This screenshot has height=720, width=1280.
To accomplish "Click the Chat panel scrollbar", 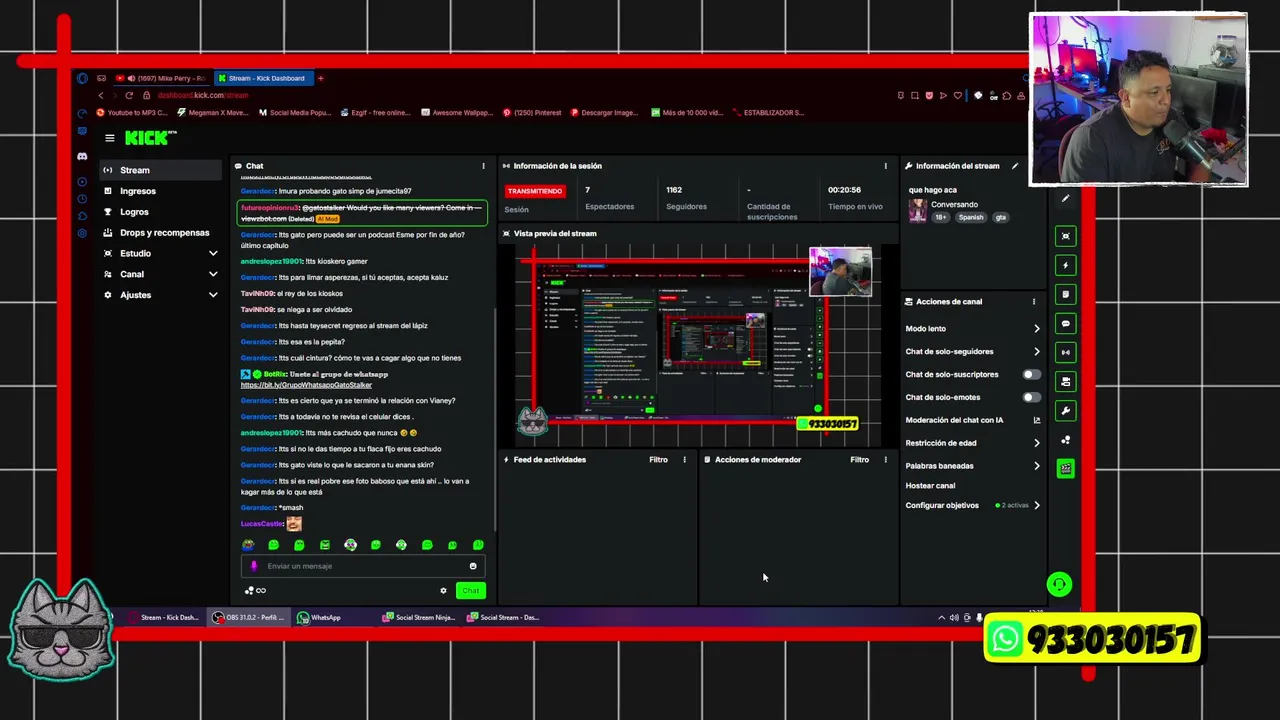I will tap(495, 420).
